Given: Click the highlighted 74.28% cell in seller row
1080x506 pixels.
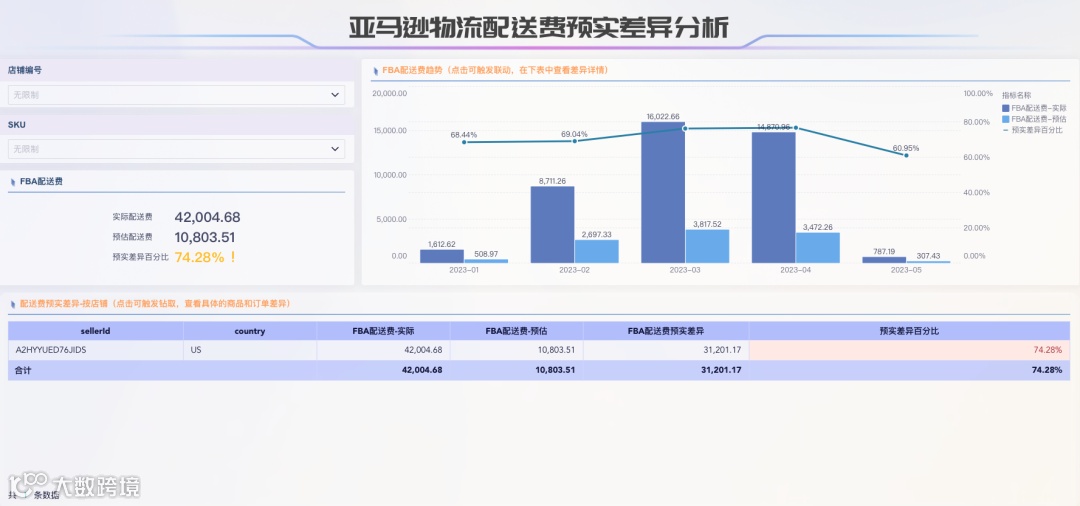Looking at the screenshot, I should click(910, 350).
